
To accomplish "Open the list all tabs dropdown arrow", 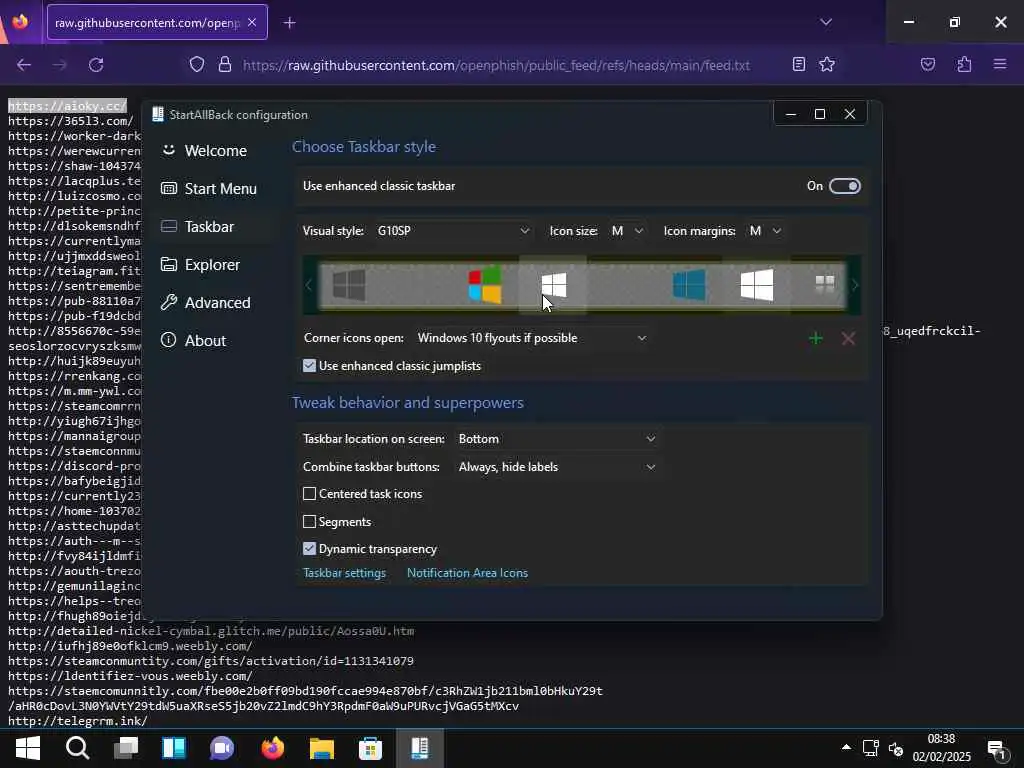I will coord(826,22).
